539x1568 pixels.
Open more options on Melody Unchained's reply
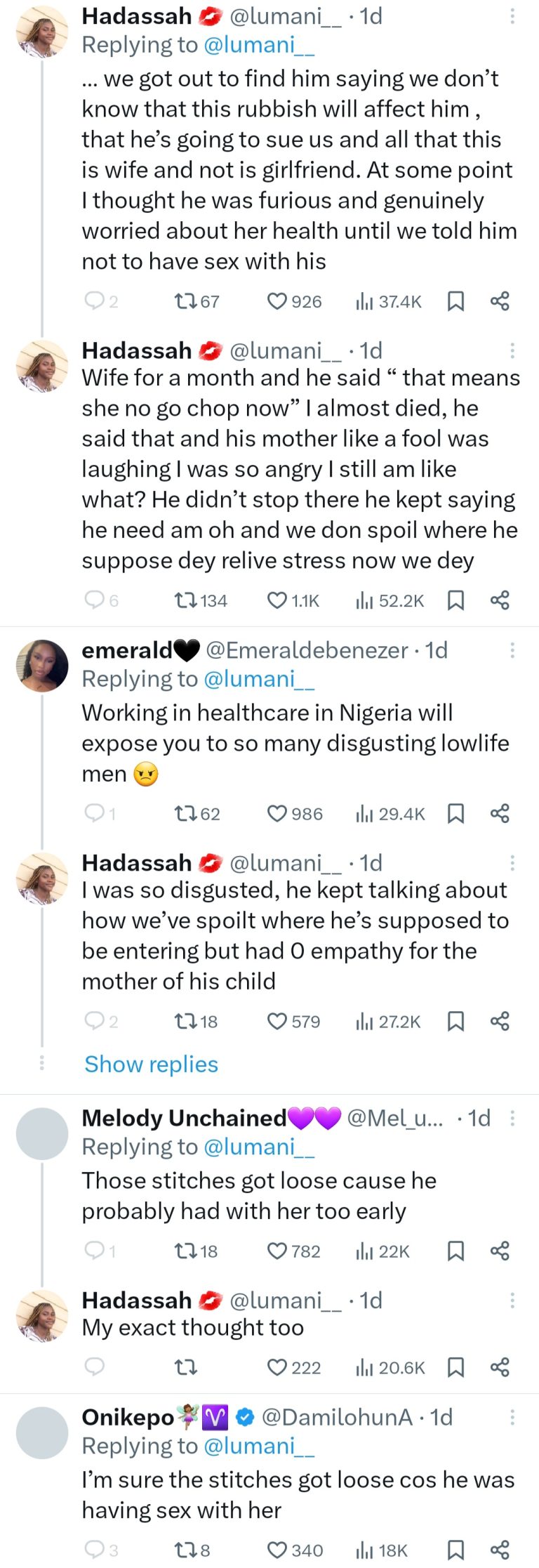(512, 1118)
